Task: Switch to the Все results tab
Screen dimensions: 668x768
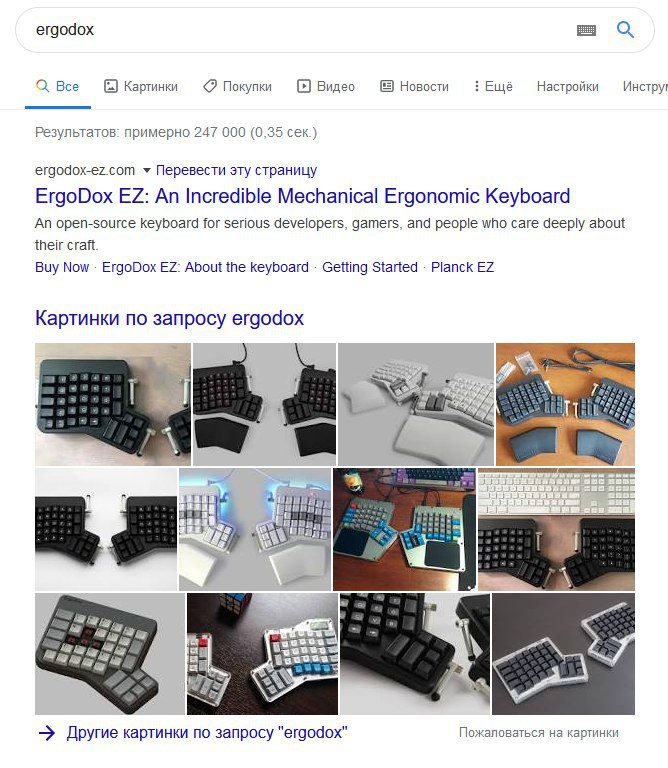Action: [58, 86]
